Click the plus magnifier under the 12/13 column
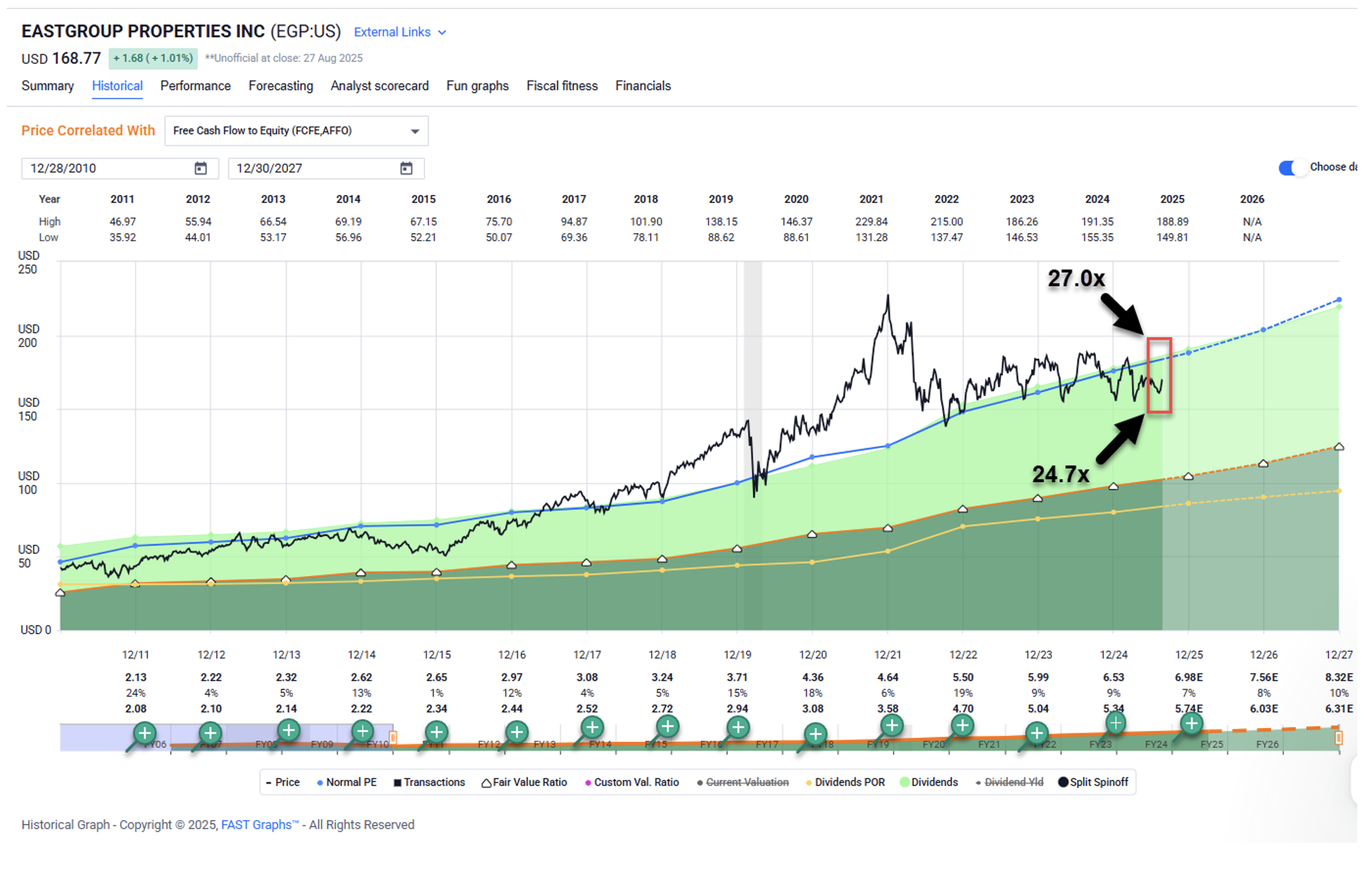Viewport: 1372px width, 871px height. click(x=289, y=730)
